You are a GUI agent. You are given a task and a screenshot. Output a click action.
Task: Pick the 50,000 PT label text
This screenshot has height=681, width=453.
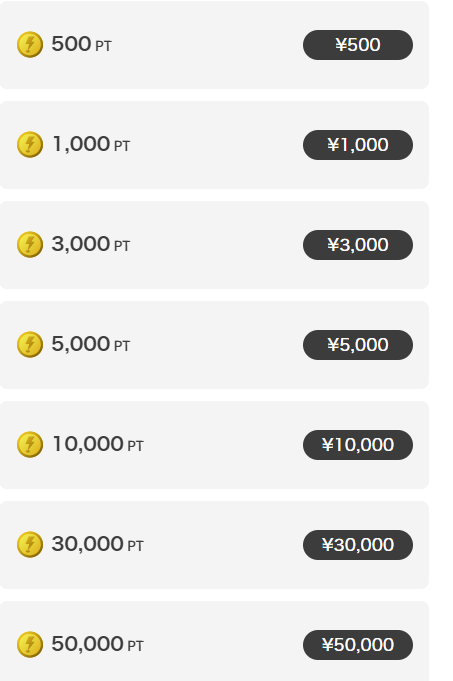[98, 645]
